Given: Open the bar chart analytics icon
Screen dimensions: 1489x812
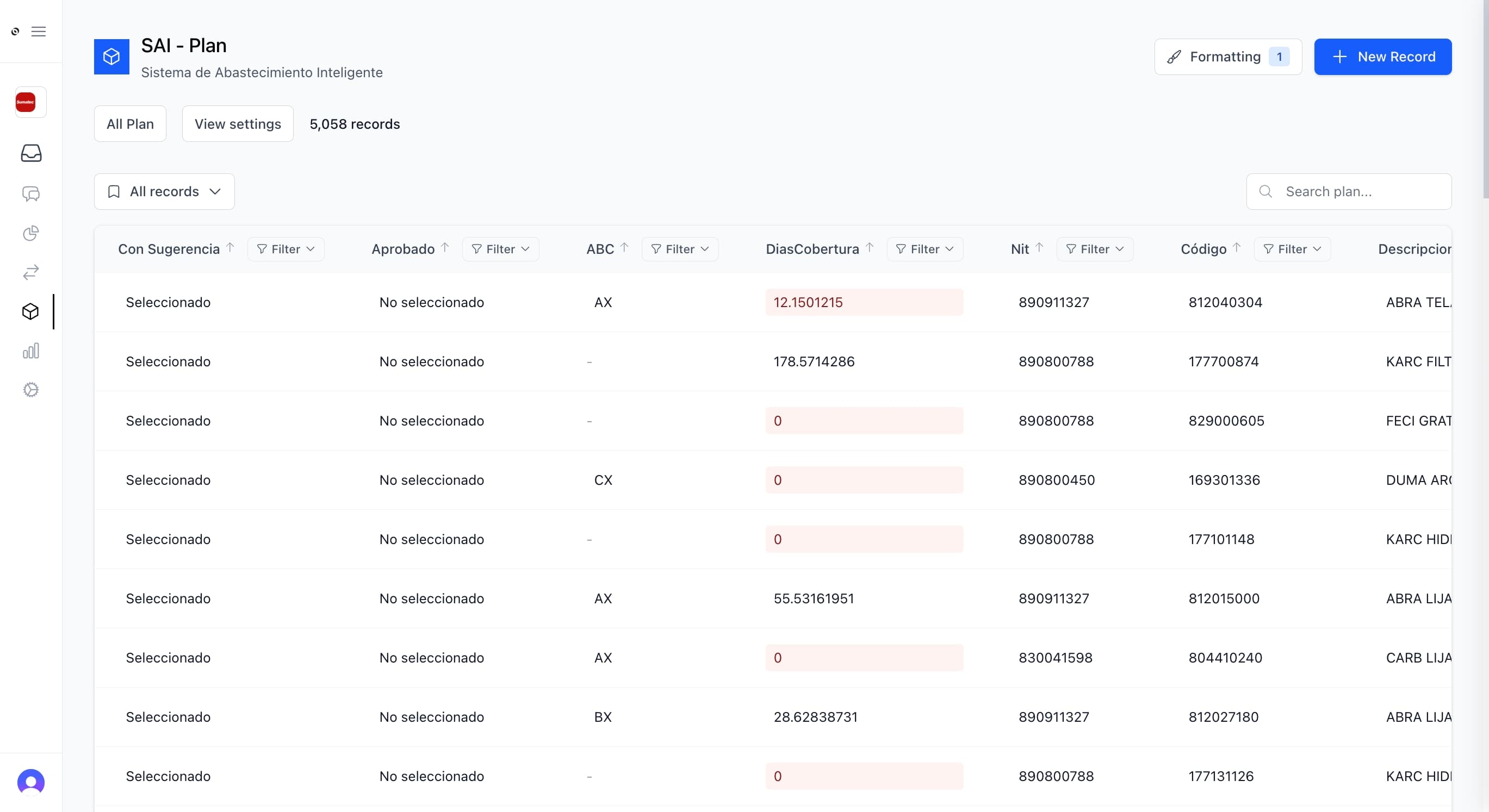Looking at the screenshot, I should [x=30, y=351].
